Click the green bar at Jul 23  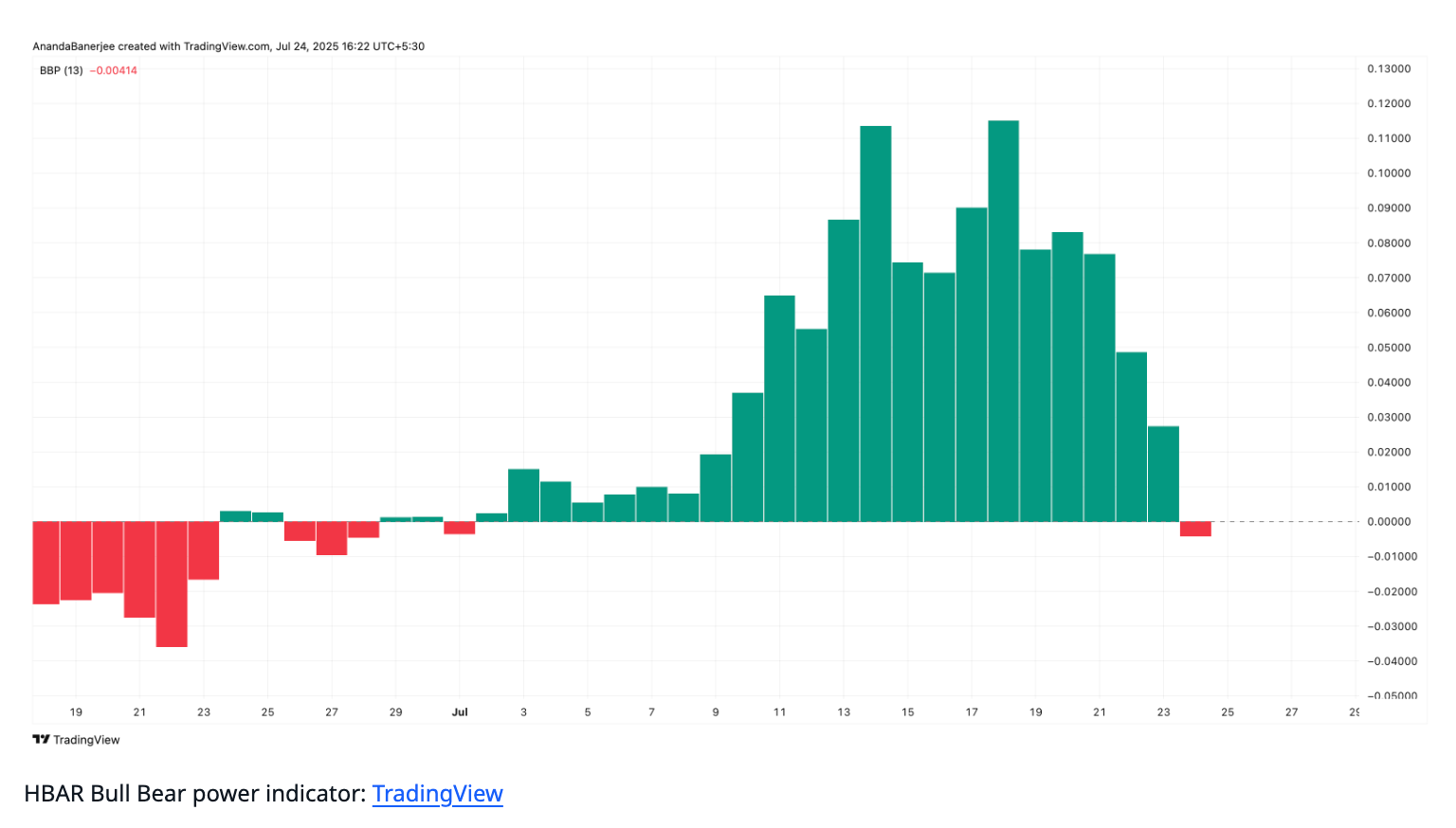(x=1163, y=474)
